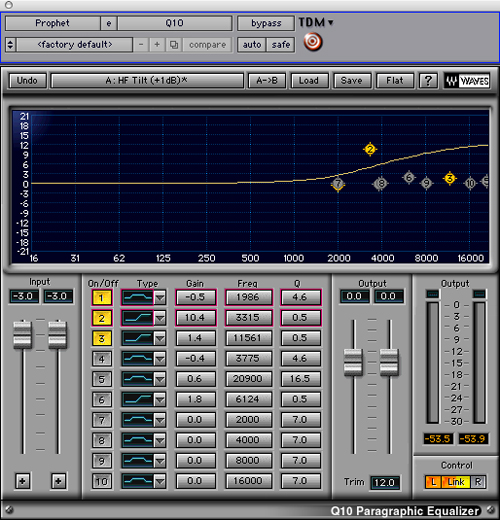Click the plus preset button

pos(157,45)
